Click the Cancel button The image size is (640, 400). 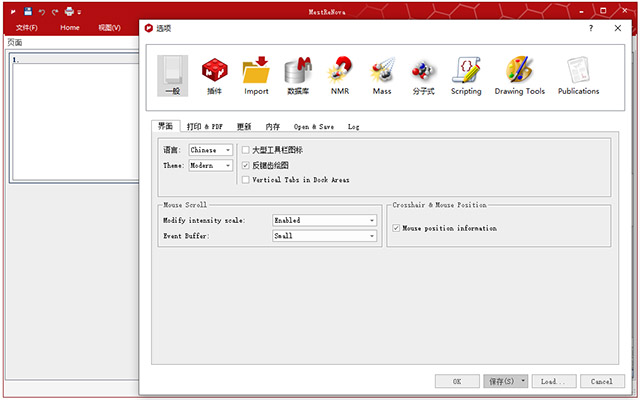tap(602, 381)
